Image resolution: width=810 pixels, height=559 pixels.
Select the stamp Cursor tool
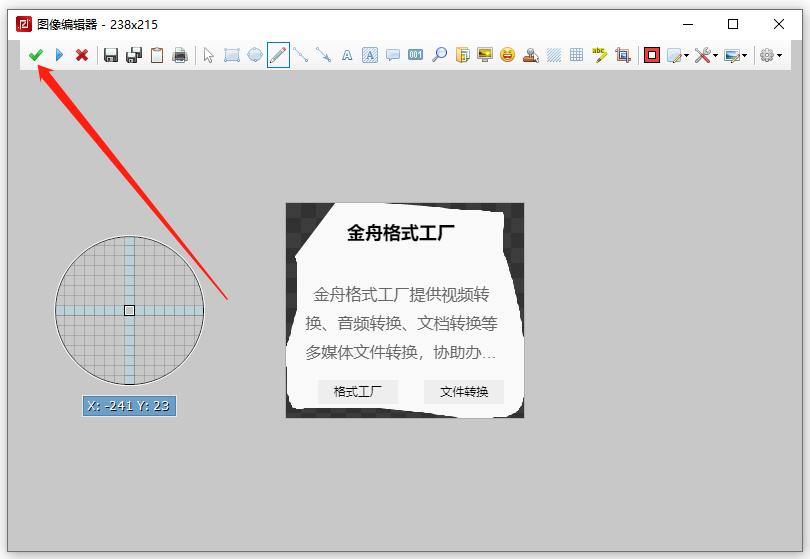(x=531, y=55)
